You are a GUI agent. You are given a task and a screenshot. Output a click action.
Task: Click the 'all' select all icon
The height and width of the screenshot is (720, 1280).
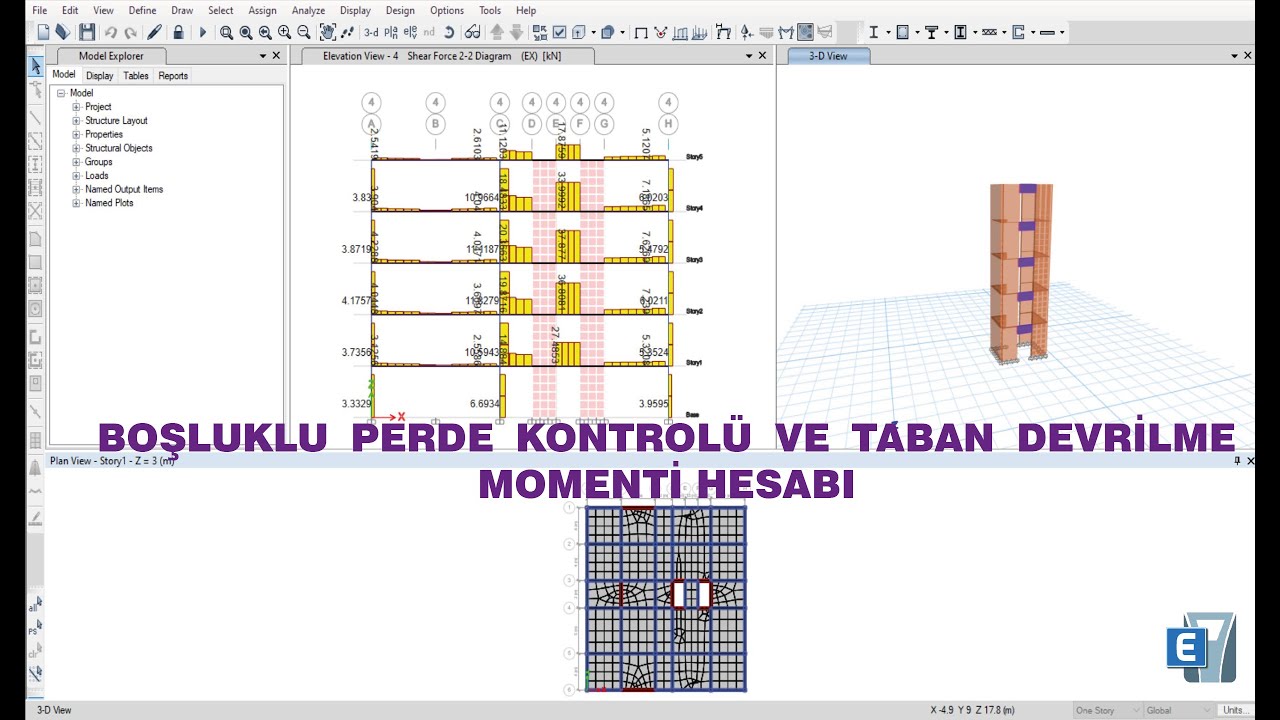click(x=35, y=604)
